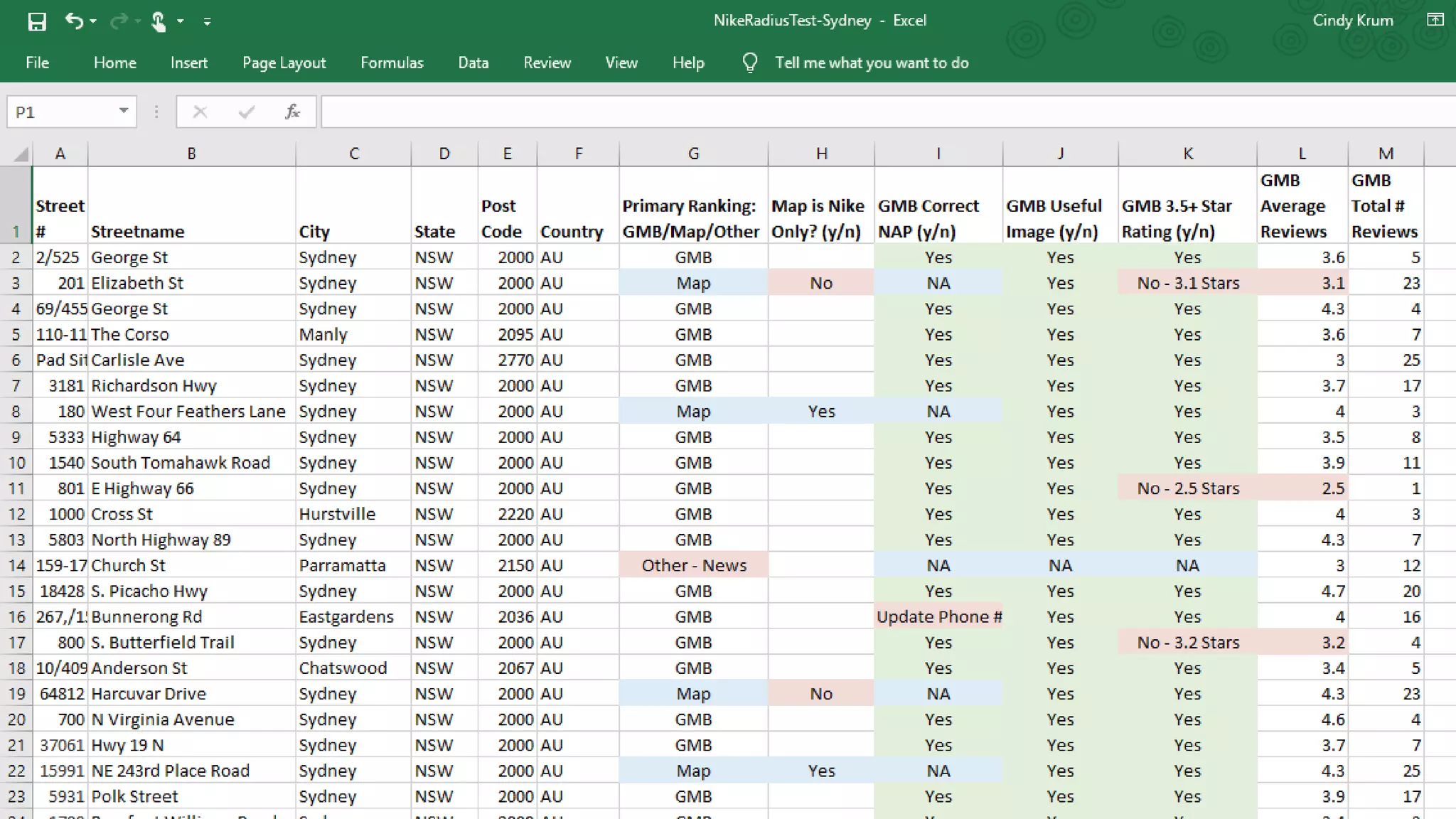Open the File menu
The image size is (1456, 819).
click(37, 63)
